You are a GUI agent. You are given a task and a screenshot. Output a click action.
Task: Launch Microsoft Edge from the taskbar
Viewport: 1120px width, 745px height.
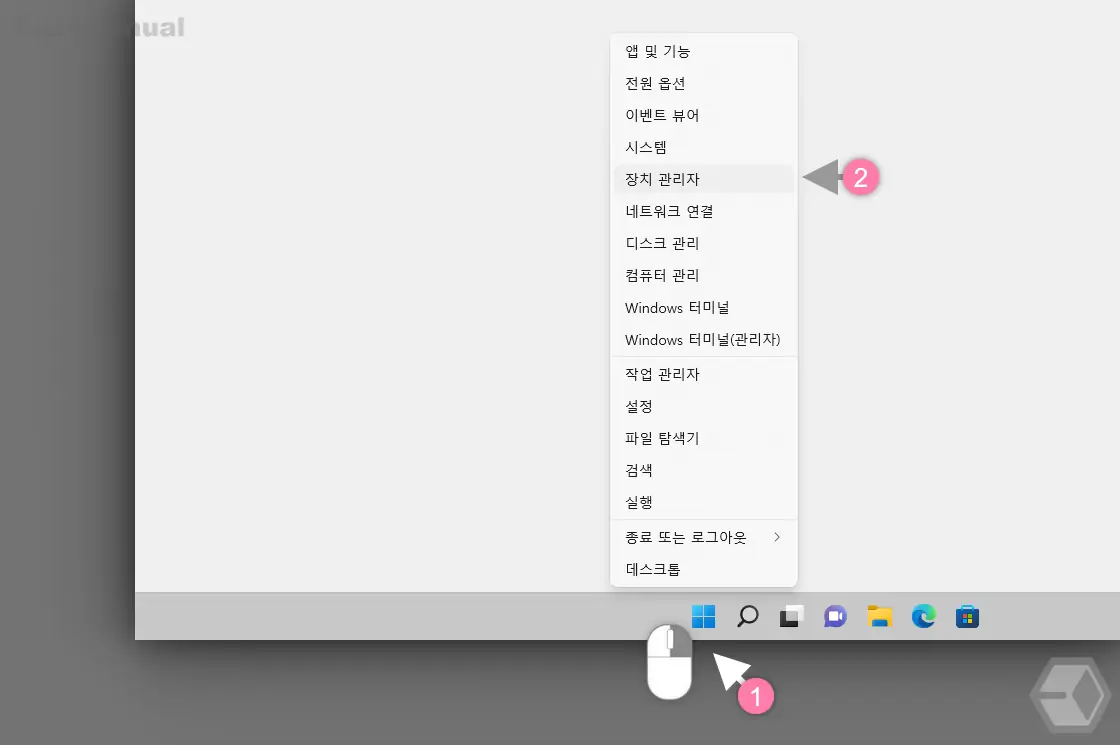tap(923, 617)
